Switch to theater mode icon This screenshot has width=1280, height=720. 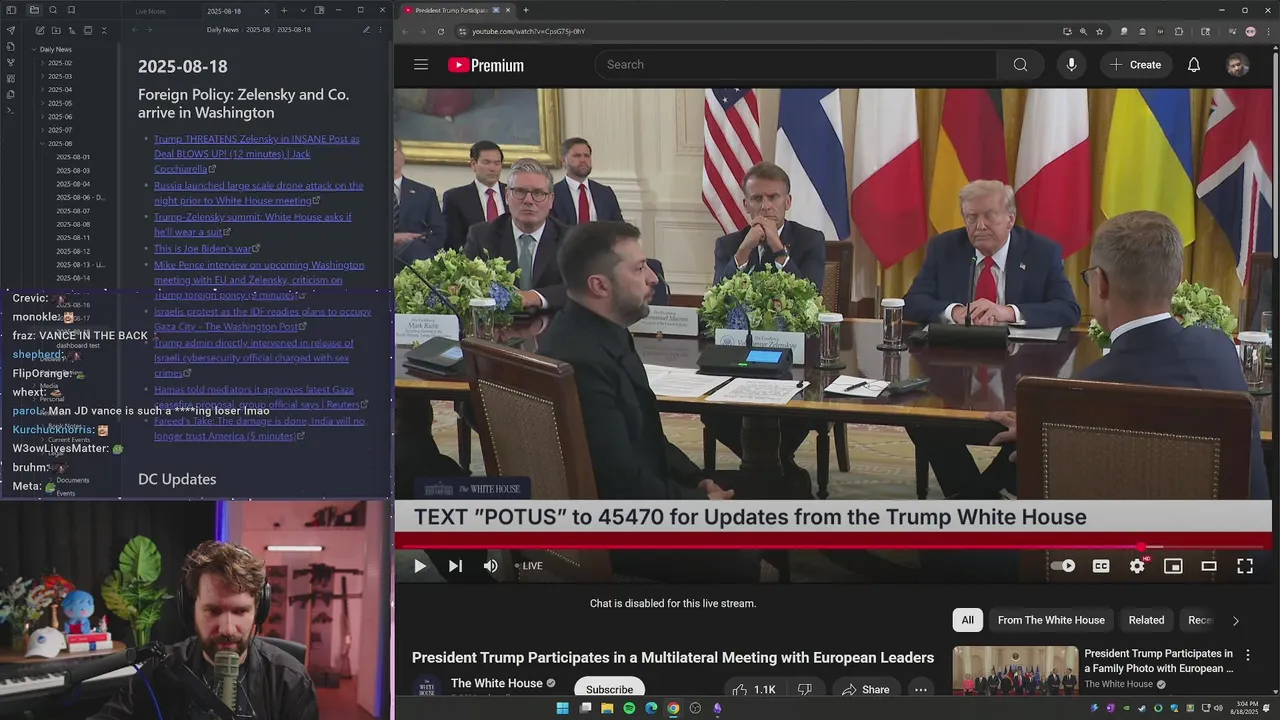[x=1209, y=566]
